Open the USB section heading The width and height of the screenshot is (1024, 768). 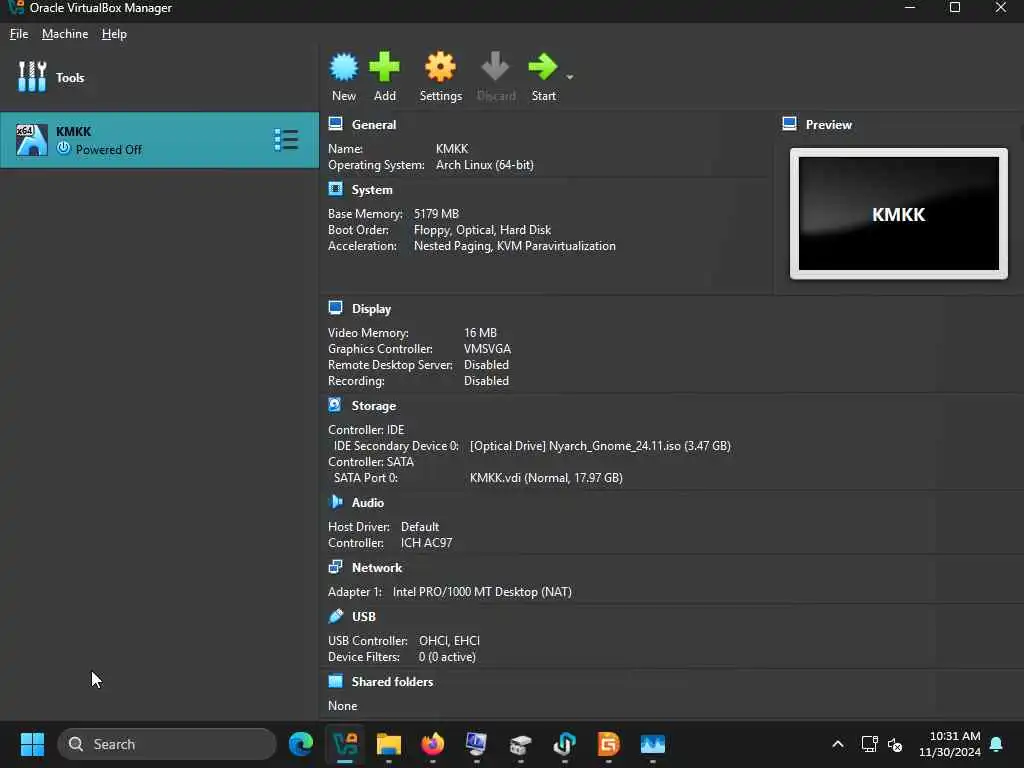coord(364,616)
